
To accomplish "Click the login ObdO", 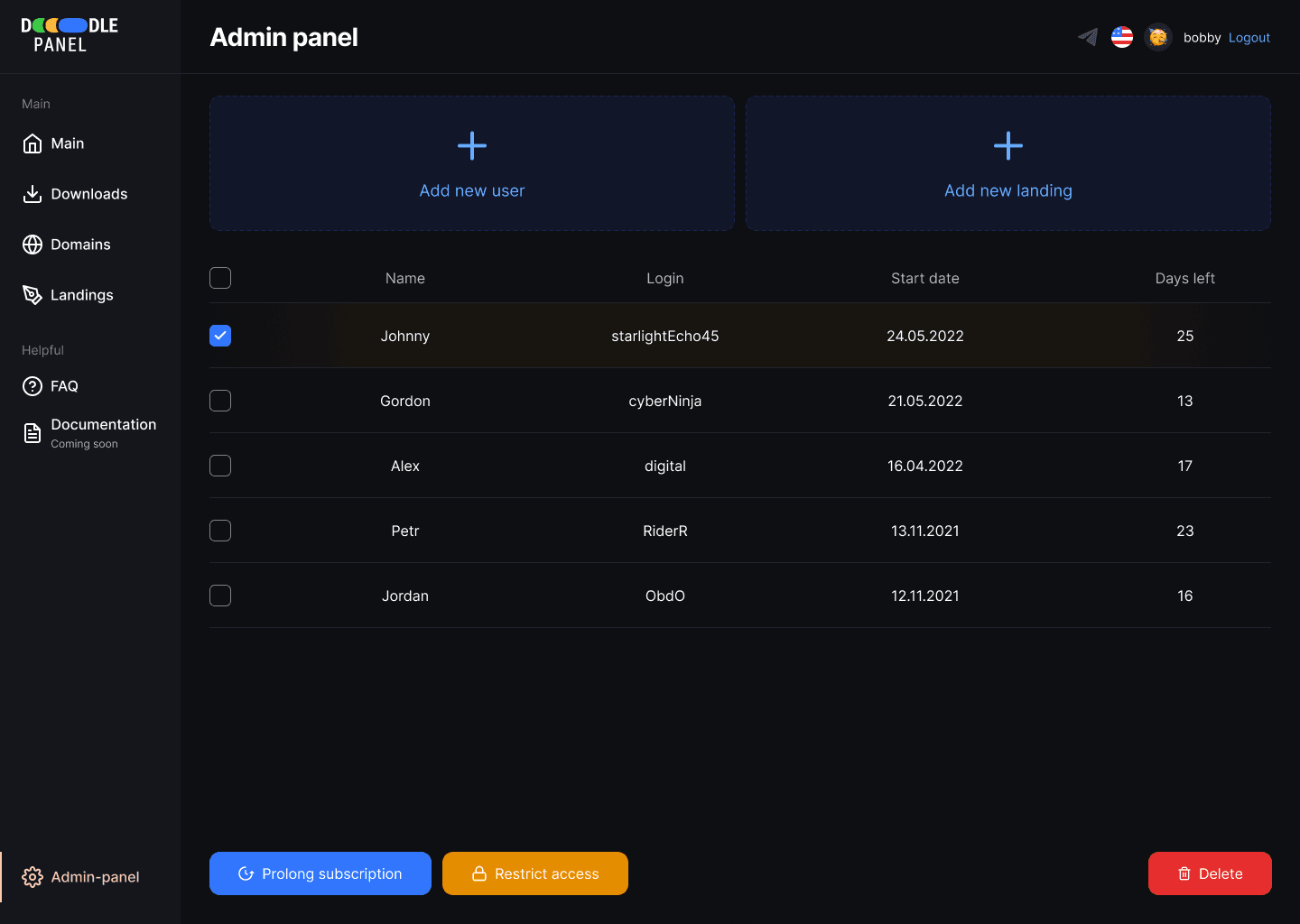I will [665, 596].
